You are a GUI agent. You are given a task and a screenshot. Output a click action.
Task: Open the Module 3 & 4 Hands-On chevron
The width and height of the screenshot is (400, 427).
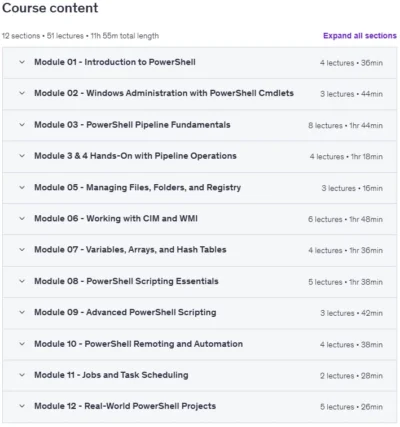click(22, 156)
